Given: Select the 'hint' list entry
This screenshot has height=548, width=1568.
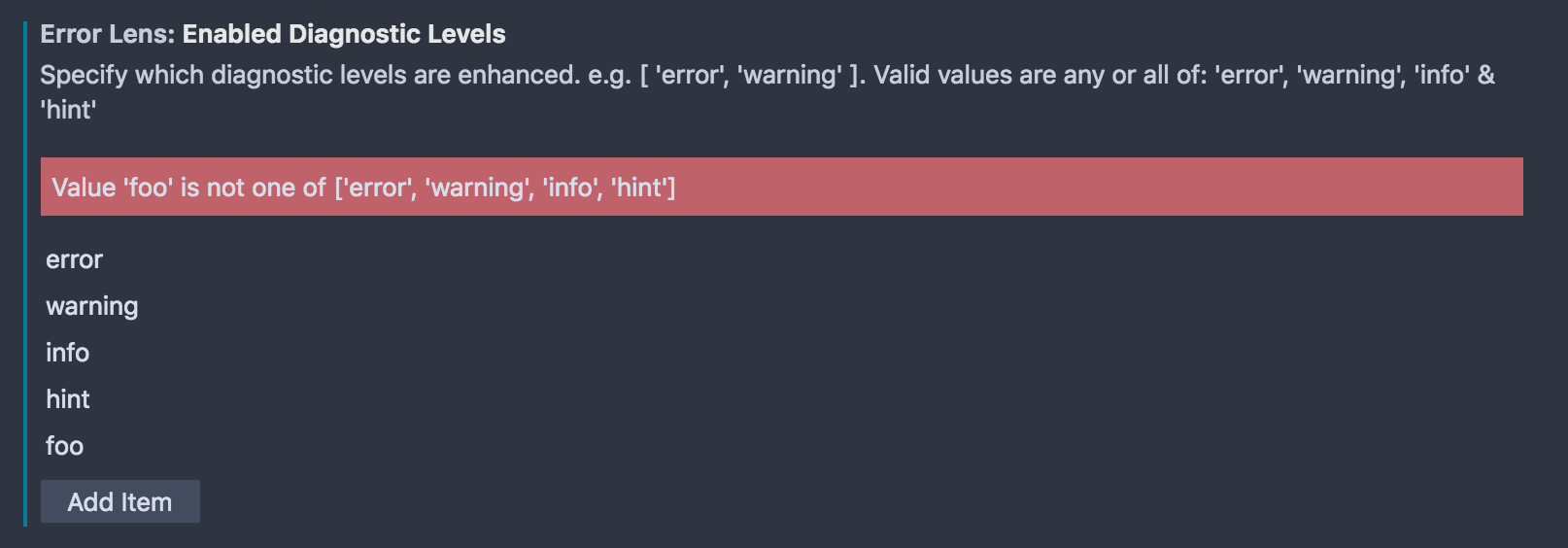Looking at the screenshot, I should click(x=67, y=399).
